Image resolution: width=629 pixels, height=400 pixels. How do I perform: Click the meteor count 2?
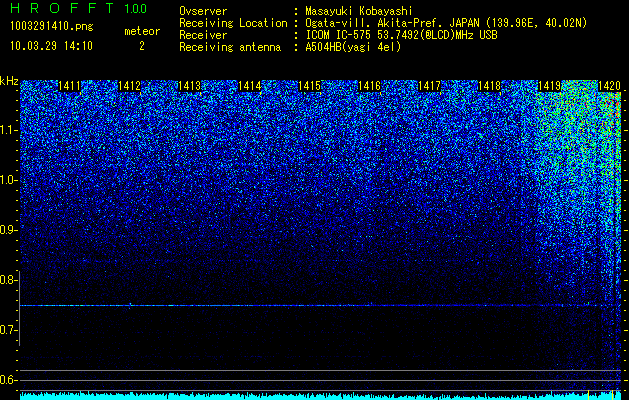pos(142,46)
